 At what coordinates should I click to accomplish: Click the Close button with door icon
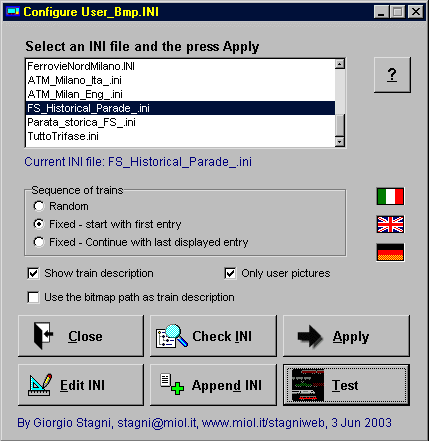point(81,336)
